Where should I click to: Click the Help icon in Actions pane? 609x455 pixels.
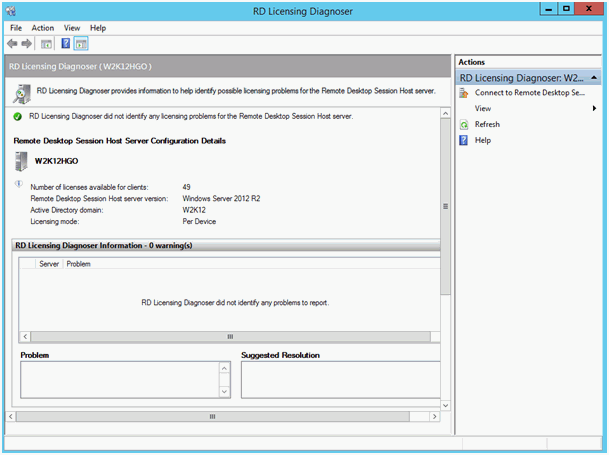[x=463, y=140]
